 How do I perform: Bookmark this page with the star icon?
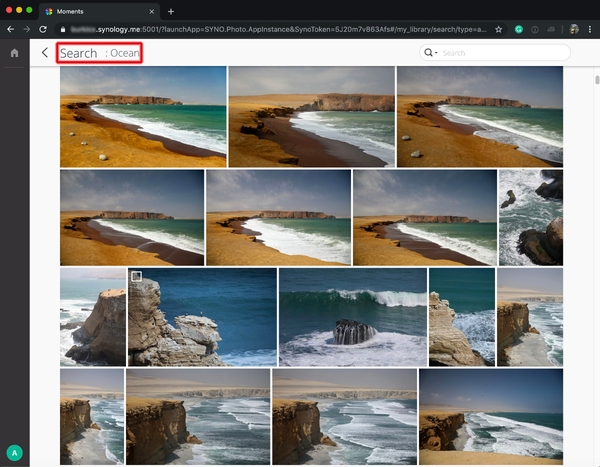[x=498, y=29]
